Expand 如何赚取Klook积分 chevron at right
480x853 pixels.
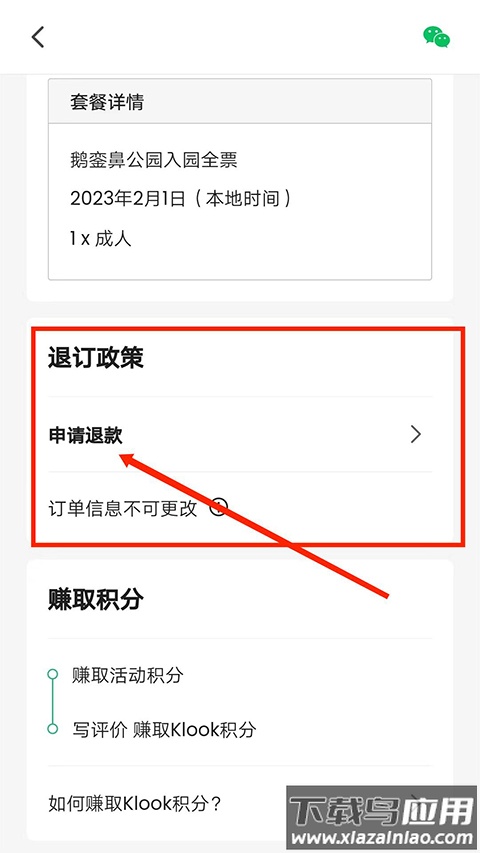coord(416,803)
